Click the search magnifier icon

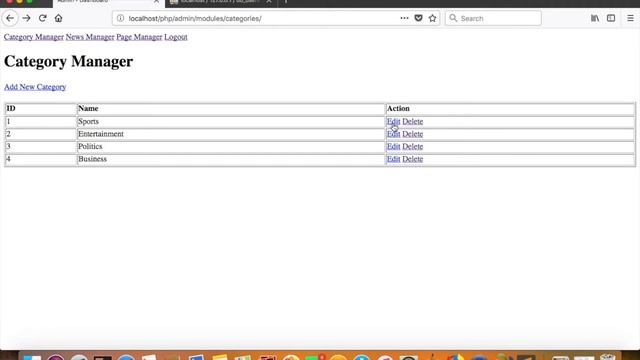tap(453, 18)
